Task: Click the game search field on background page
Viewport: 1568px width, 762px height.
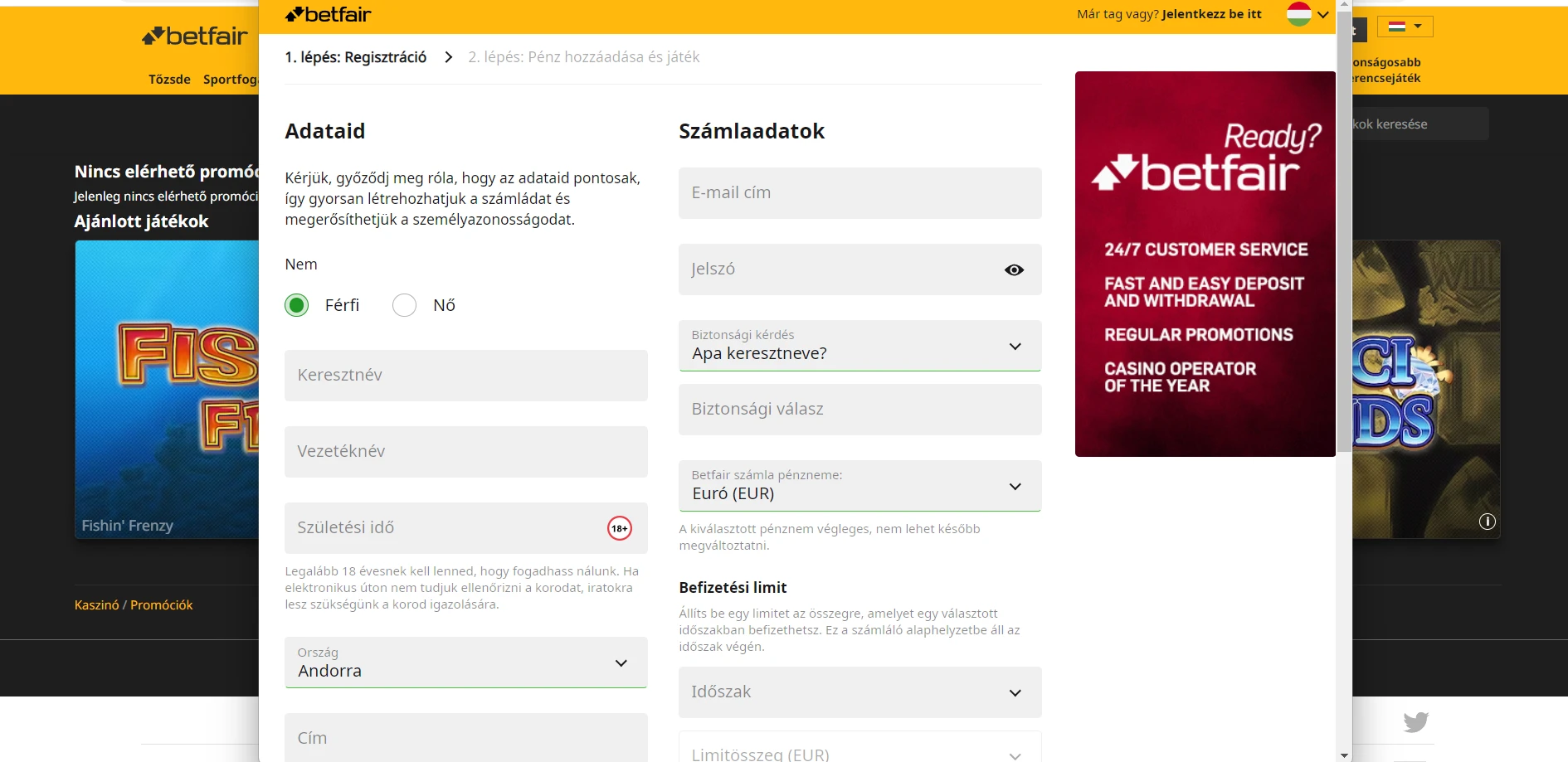Action: click(x=1420, y=124)
